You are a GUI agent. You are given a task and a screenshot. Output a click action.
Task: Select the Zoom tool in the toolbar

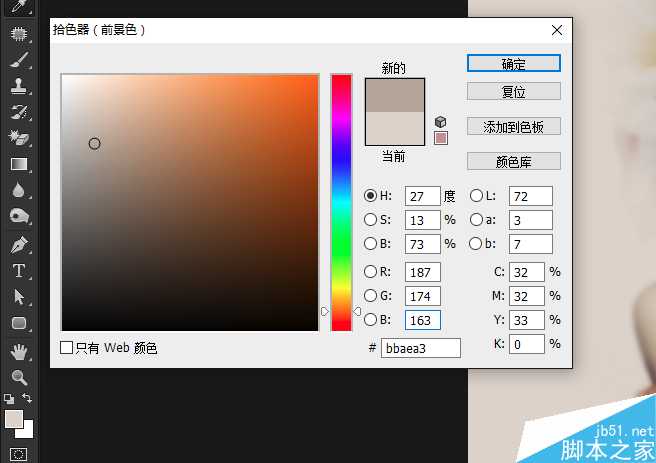coord(18,377)
